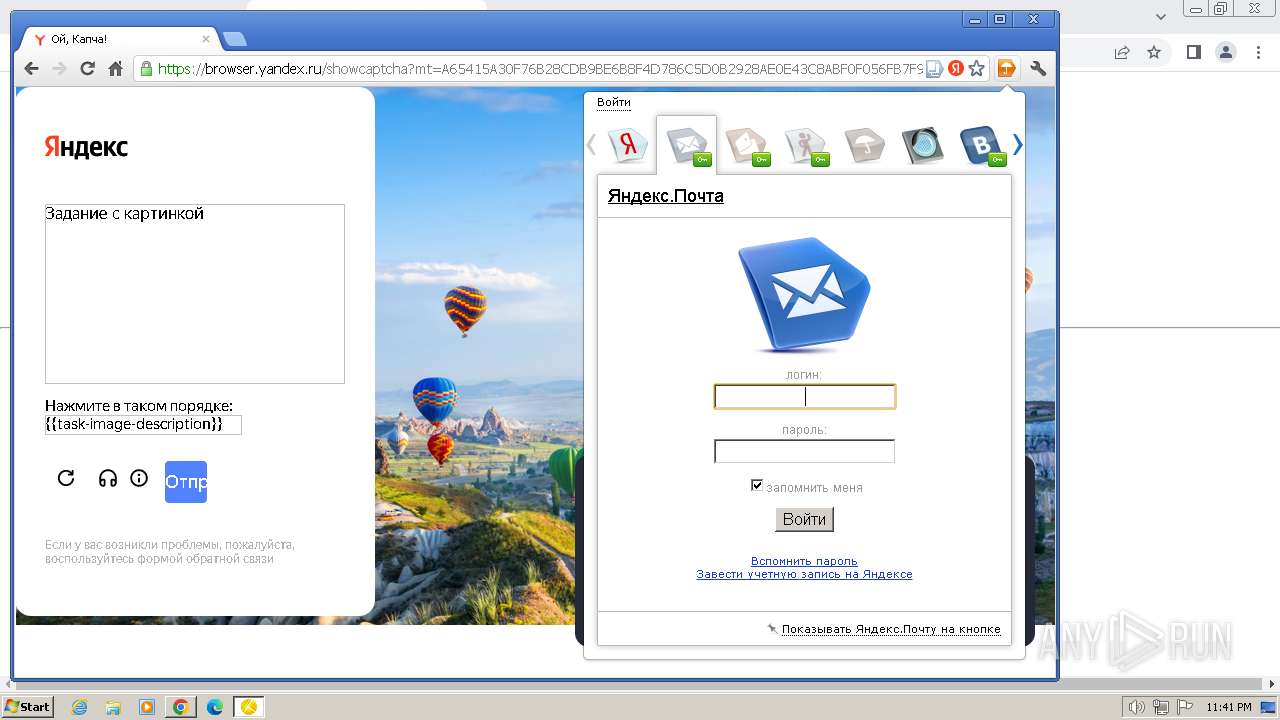Viewport: 1280px width, 720px height.
Task: Refresh the captcha with circular arrow
Action: pos(66,478)
